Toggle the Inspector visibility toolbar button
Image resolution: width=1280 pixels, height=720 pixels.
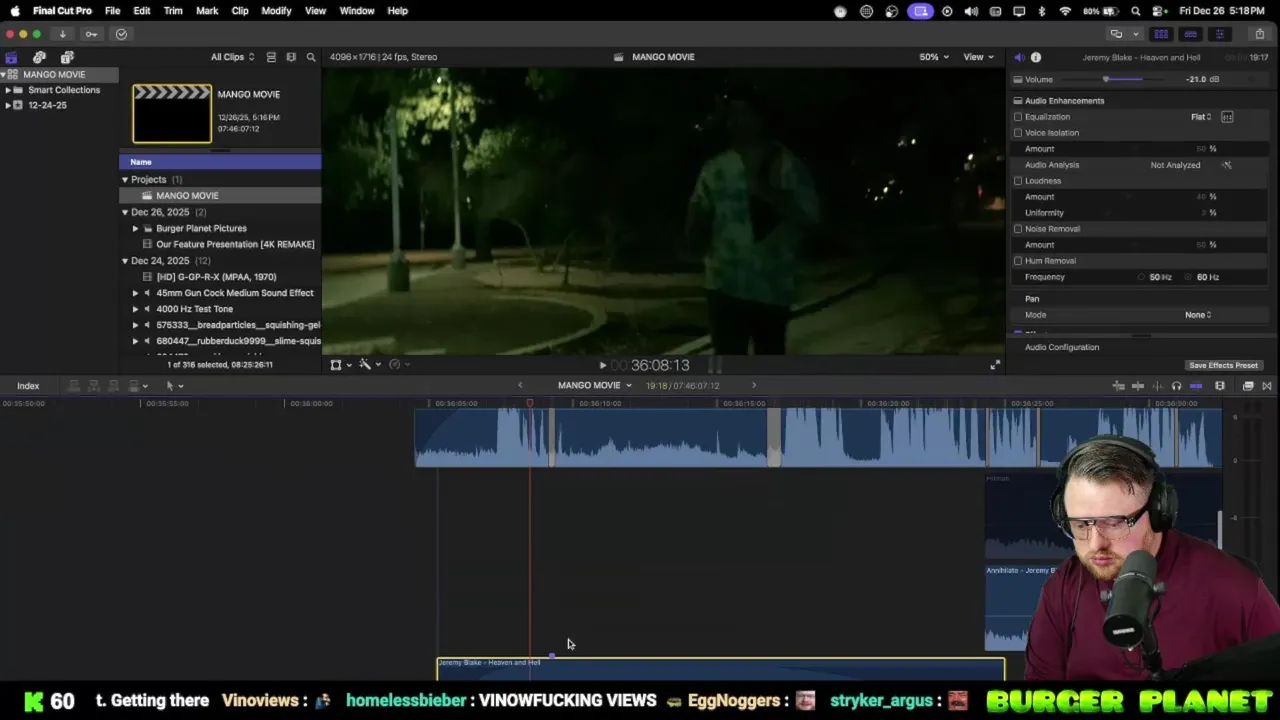[x=1219, y=34]
